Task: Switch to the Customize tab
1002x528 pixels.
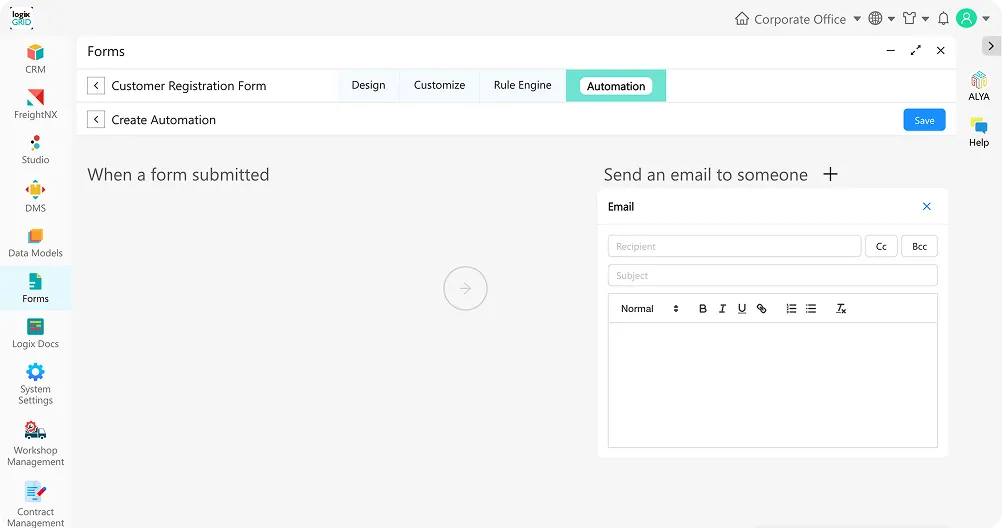Action: pos(440,86)
